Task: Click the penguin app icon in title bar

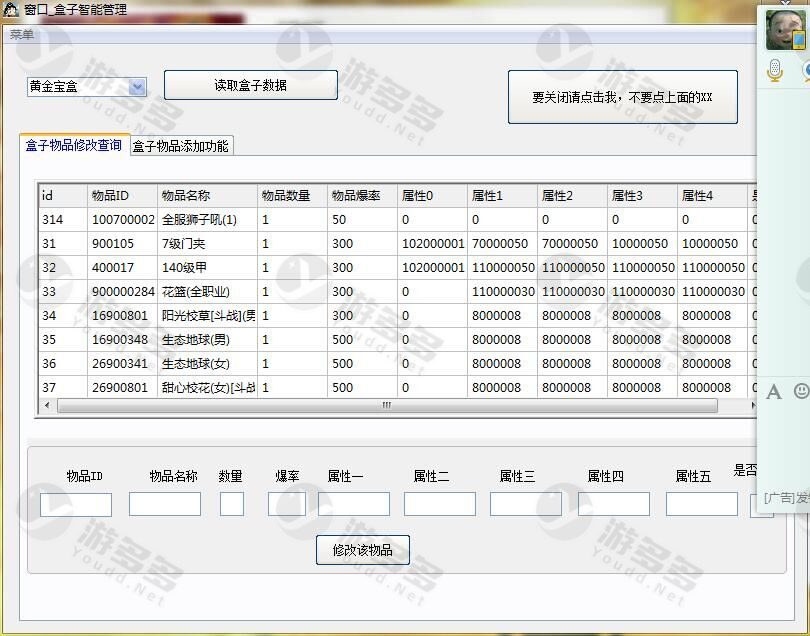Action: point(11,9)
